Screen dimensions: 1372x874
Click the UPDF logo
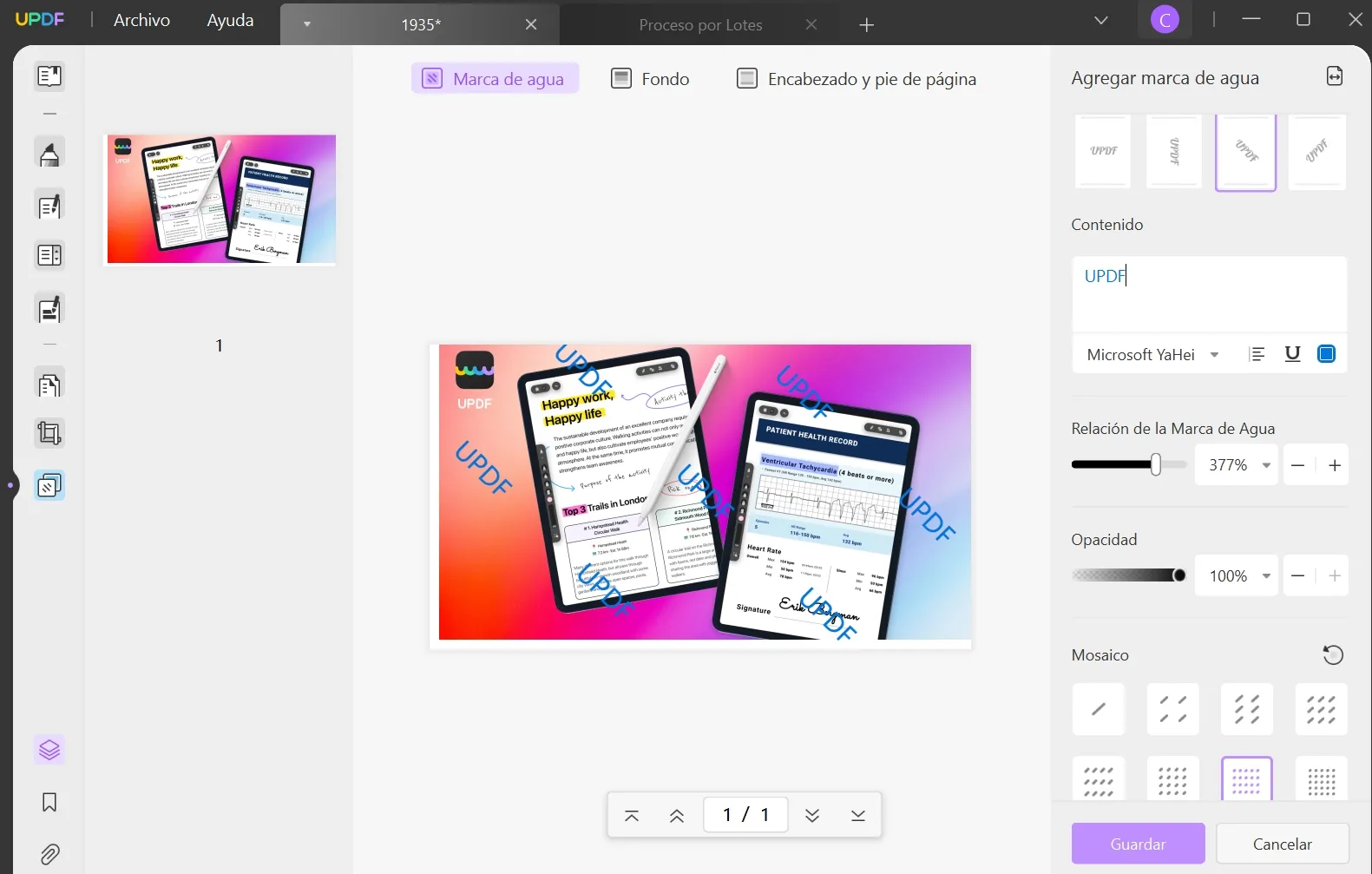pyautogui.click(x=40, y=19)
